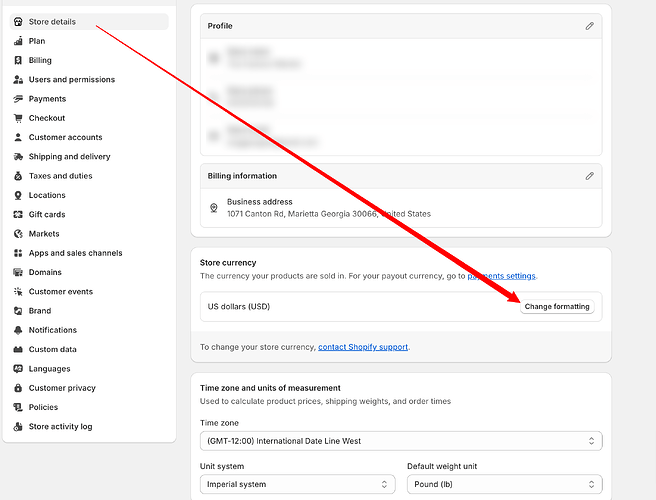Follow the contact Shopify support link
656x500 pixels.
(x=363, y=347)
